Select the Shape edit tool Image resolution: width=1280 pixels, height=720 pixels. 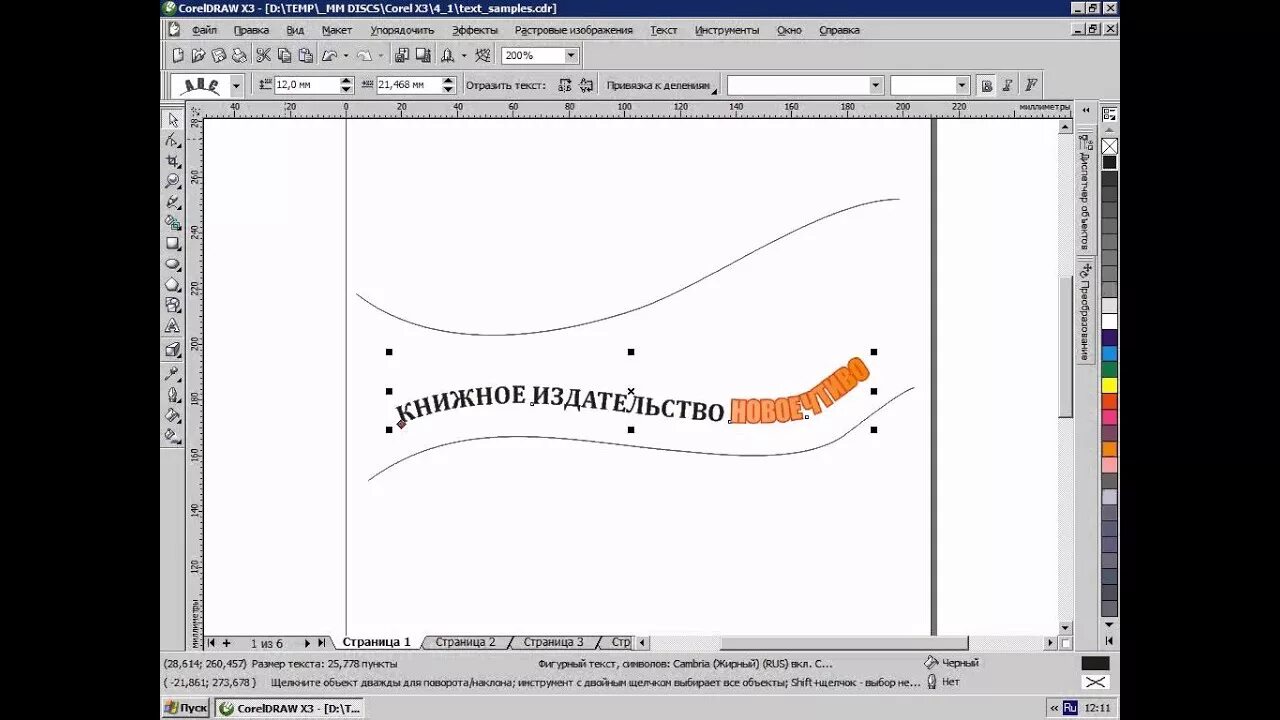tap(173, 141)
